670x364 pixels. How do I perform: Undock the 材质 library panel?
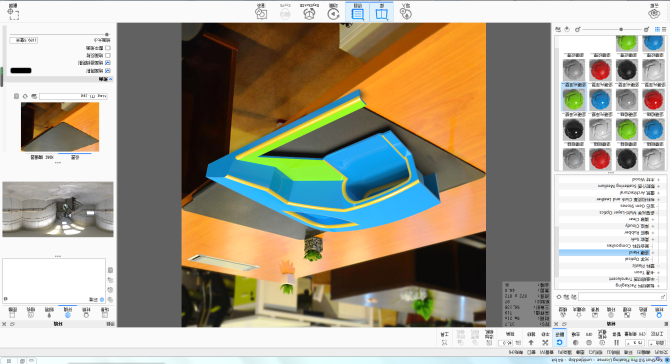point(564,324)
